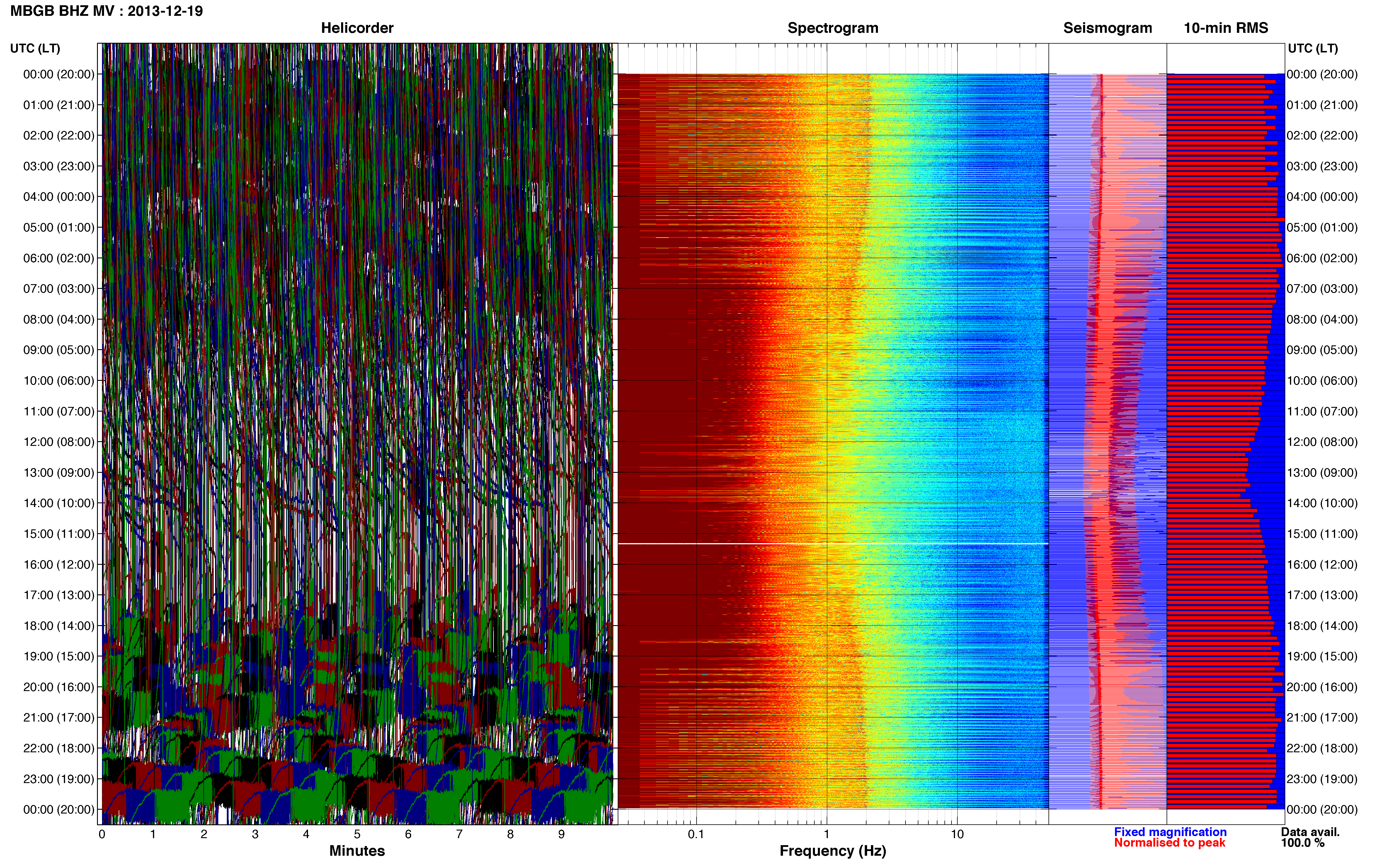Click the white data gap line in the spectrogram
Screen dimensions: 1389x868
(833, 544)
